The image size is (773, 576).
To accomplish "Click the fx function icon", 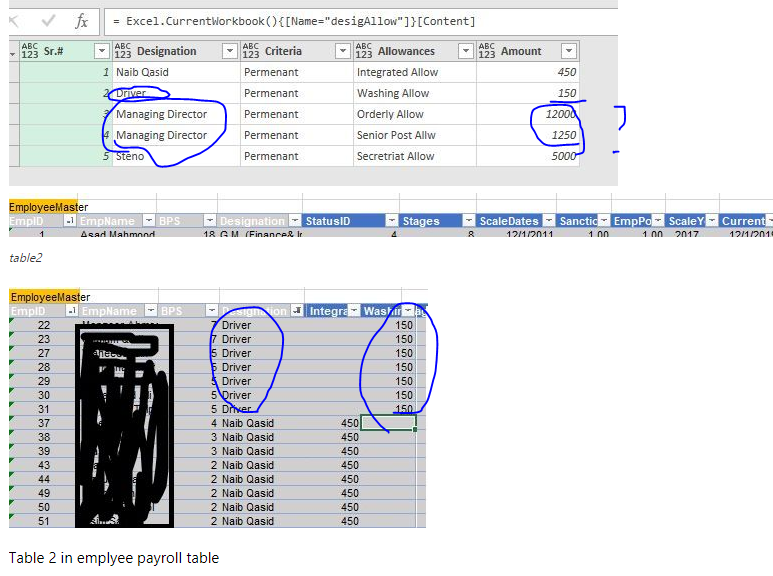I will pos(81,21).
